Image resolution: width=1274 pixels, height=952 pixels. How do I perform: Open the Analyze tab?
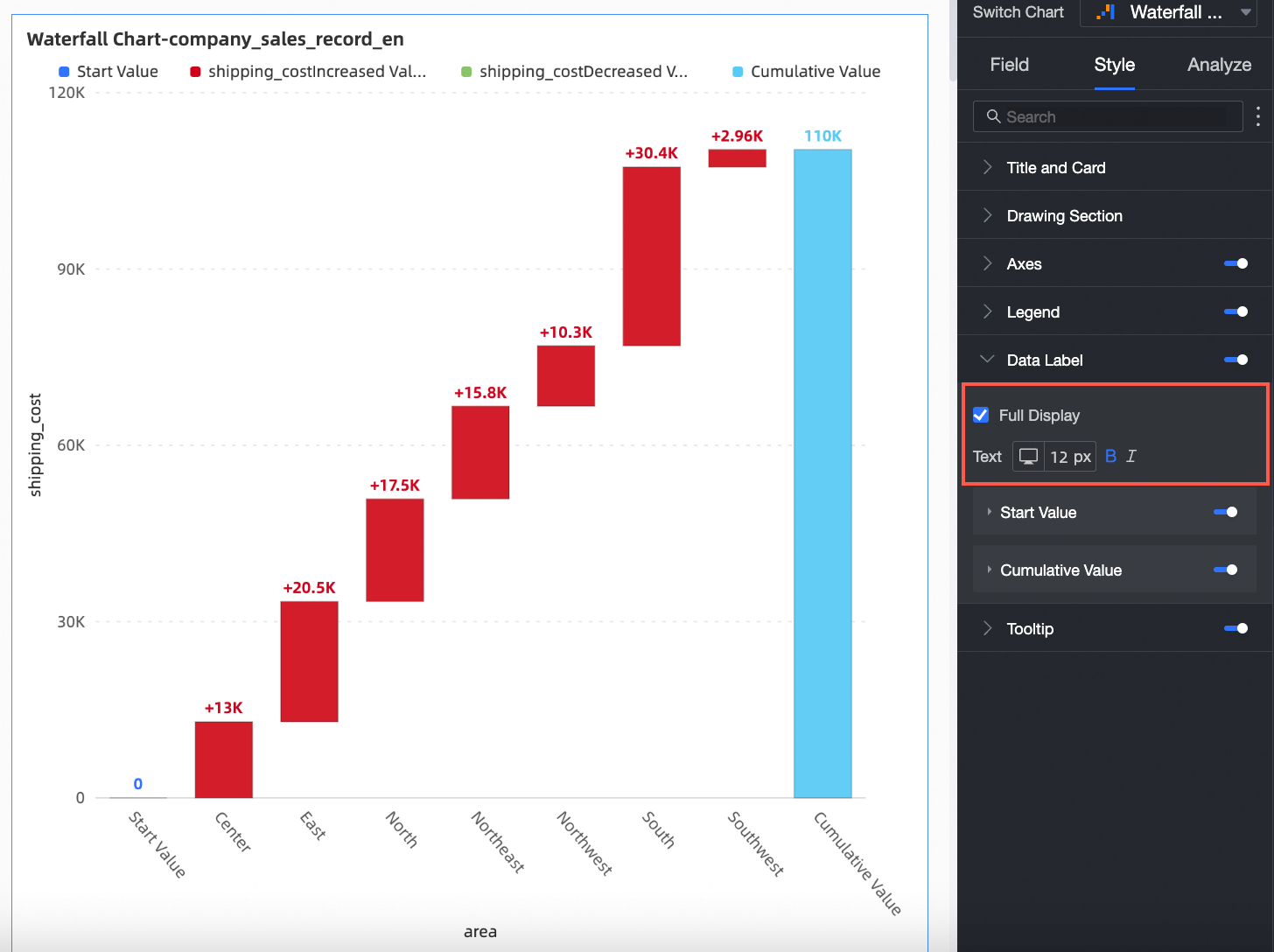1220,65
